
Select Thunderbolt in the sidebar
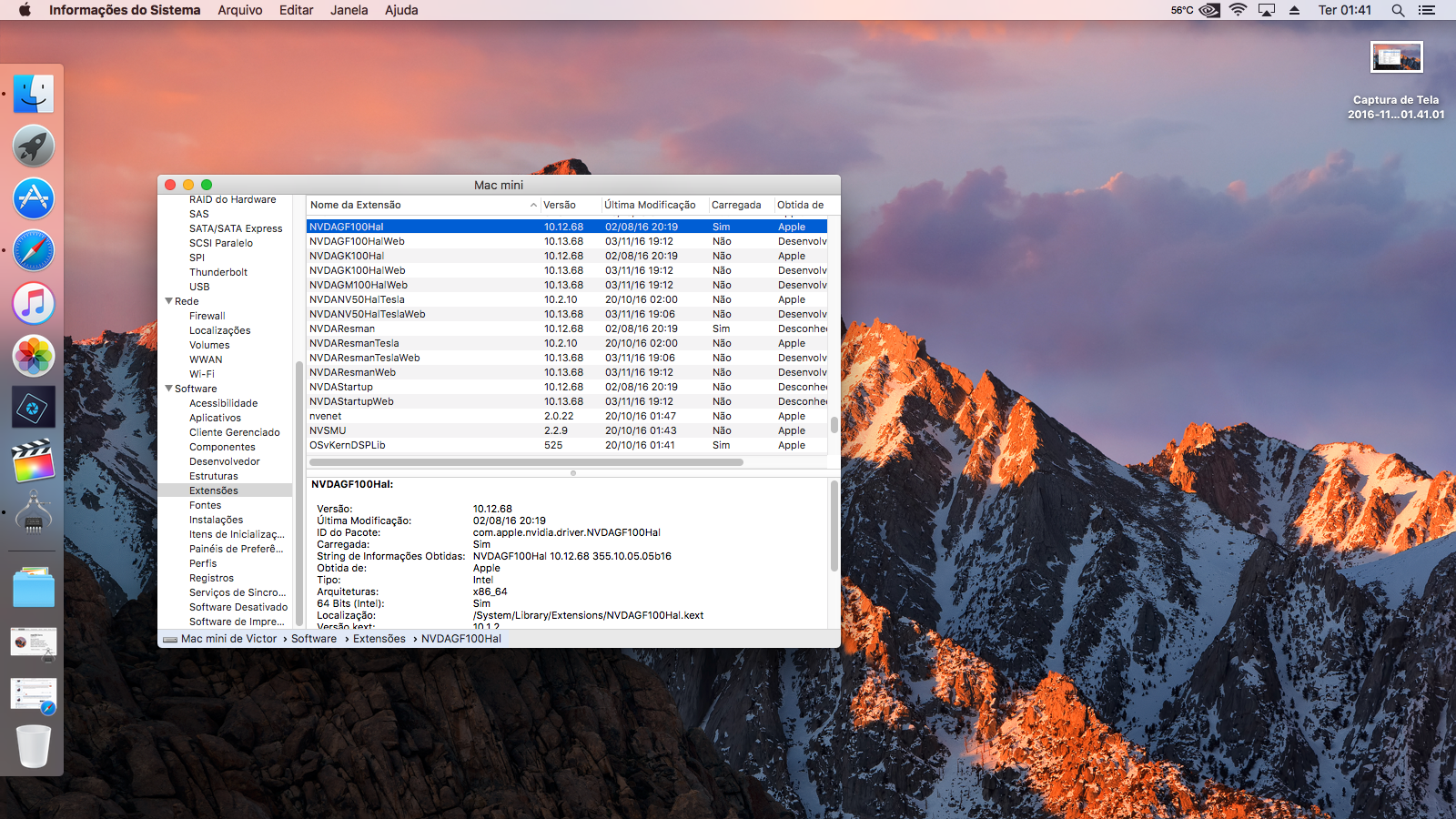[218, 272]
